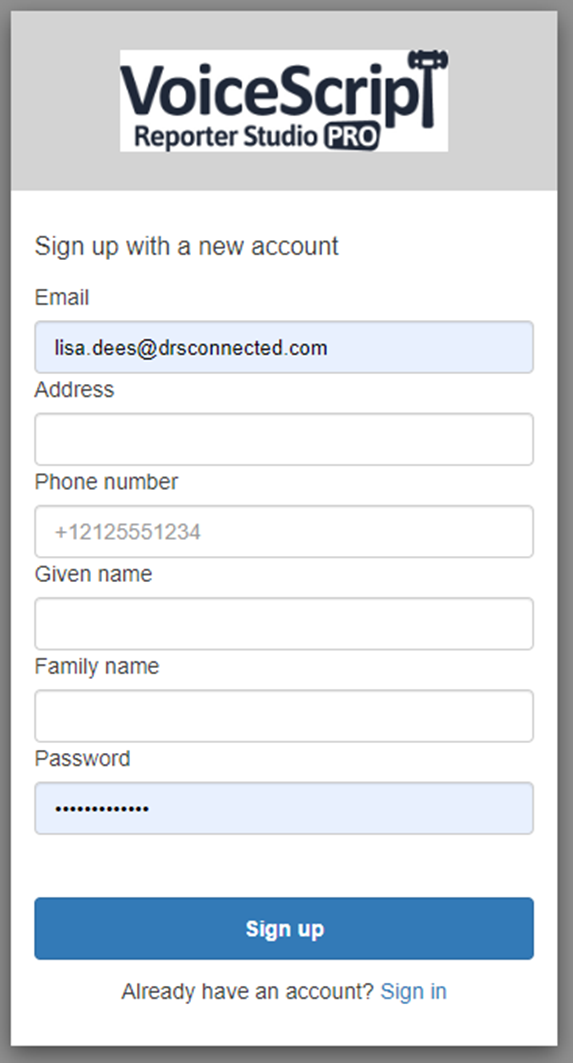Click the Phone number label
This screenshot has height=1063, width=573.
[x=106, y=482]
